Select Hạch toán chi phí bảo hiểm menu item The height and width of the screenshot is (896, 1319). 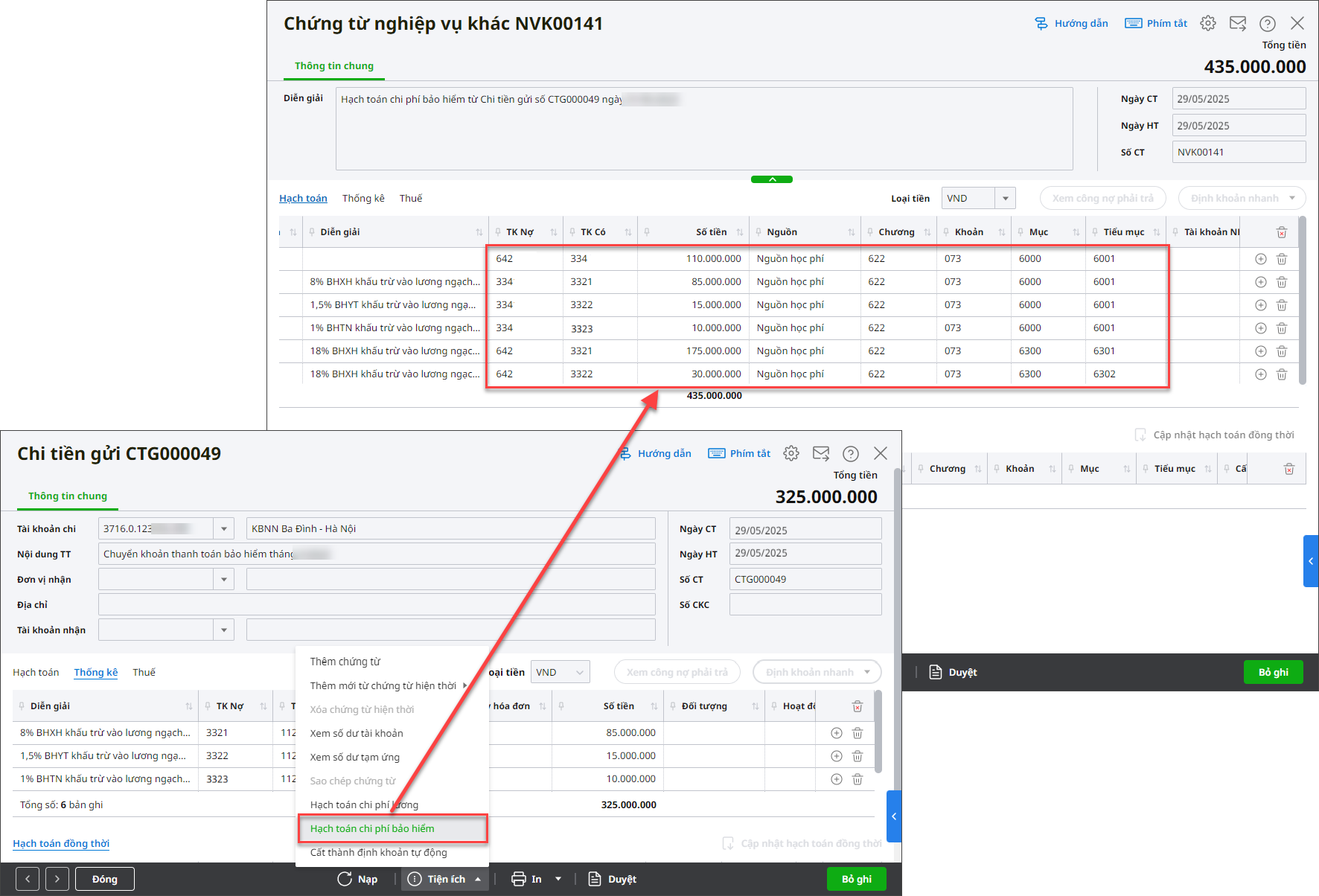(x=372, y=828)
